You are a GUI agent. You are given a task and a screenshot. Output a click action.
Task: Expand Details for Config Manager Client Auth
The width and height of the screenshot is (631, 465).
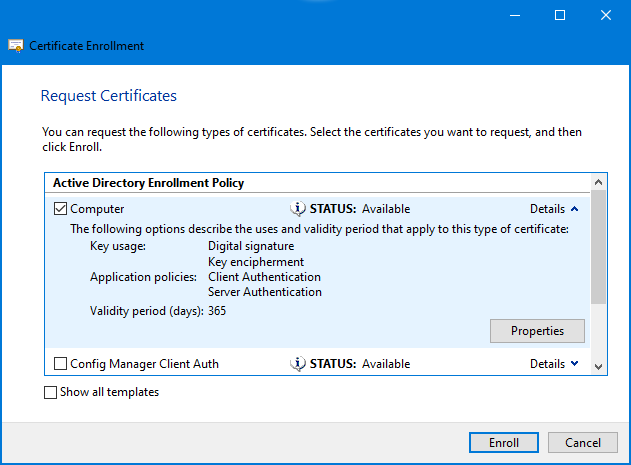pos(554,364)
